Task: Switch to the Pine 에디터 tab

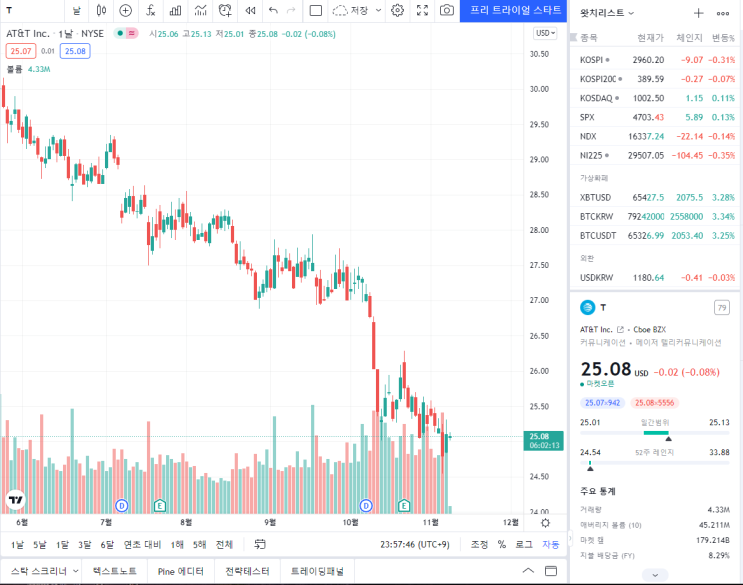Action: pos(180,571)
